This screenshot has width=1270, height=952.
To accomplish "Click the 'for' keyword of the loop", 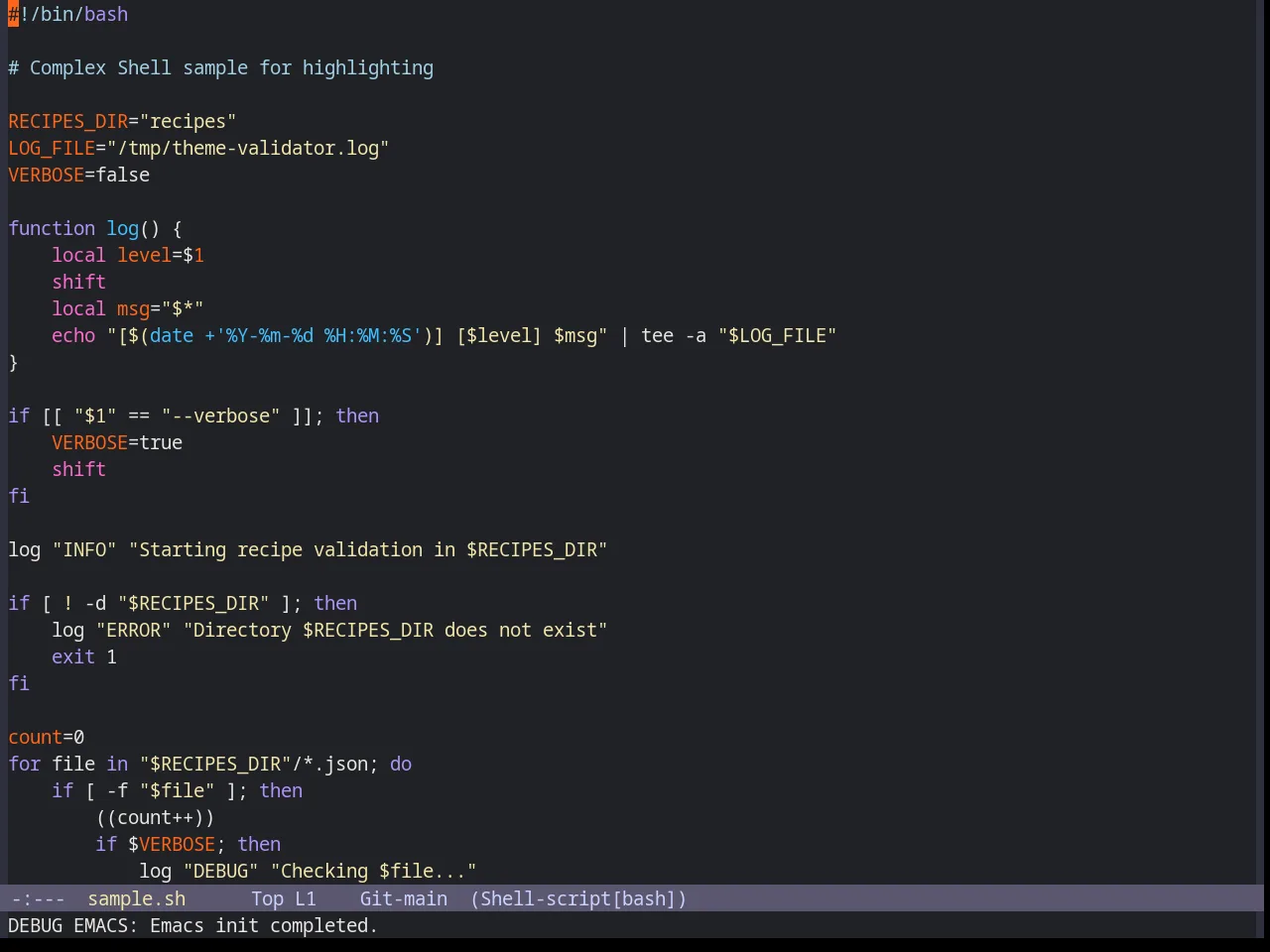I will 24,765.
